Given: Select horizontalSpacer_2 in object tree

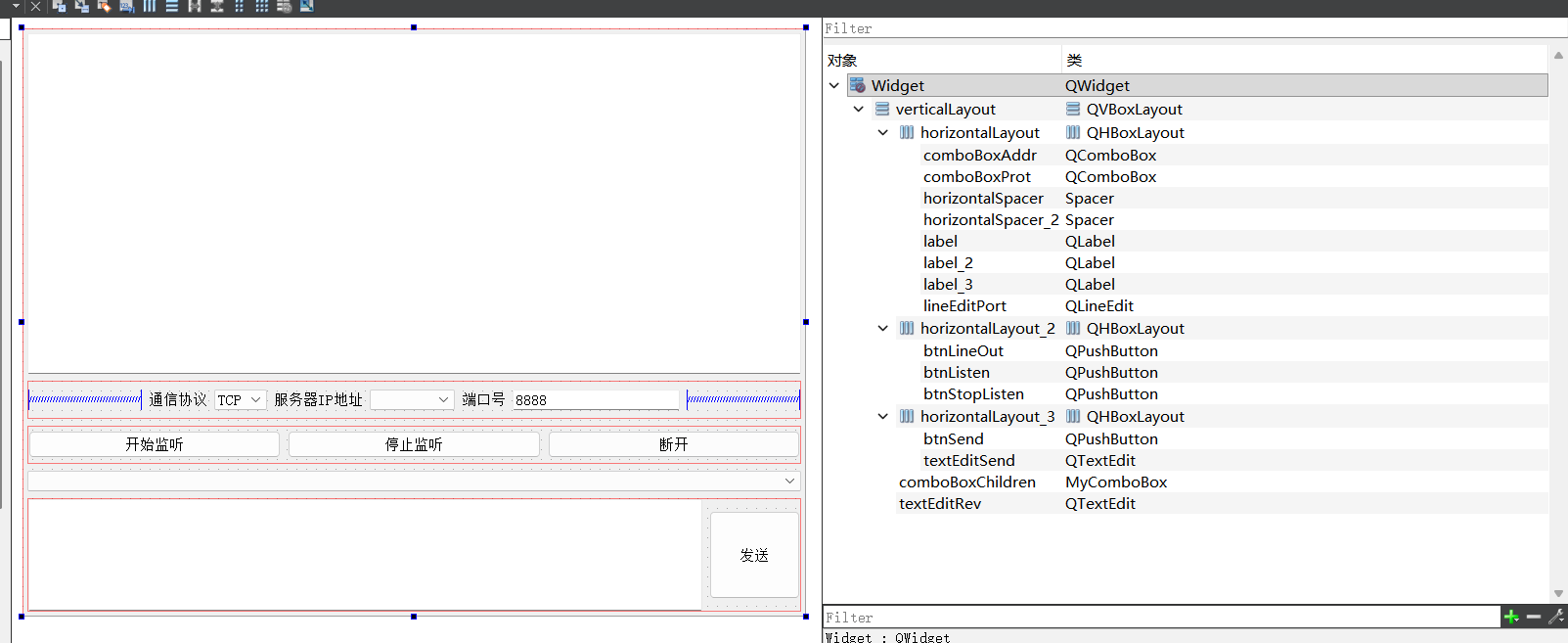Looking at the screenshot, I should 991,219.
